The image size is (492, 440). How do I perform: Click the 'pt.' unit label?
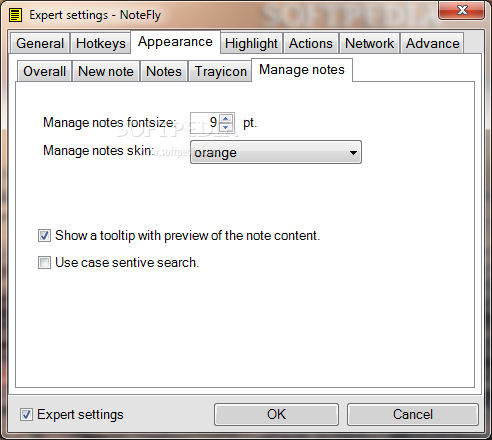(x=250, y=123)
